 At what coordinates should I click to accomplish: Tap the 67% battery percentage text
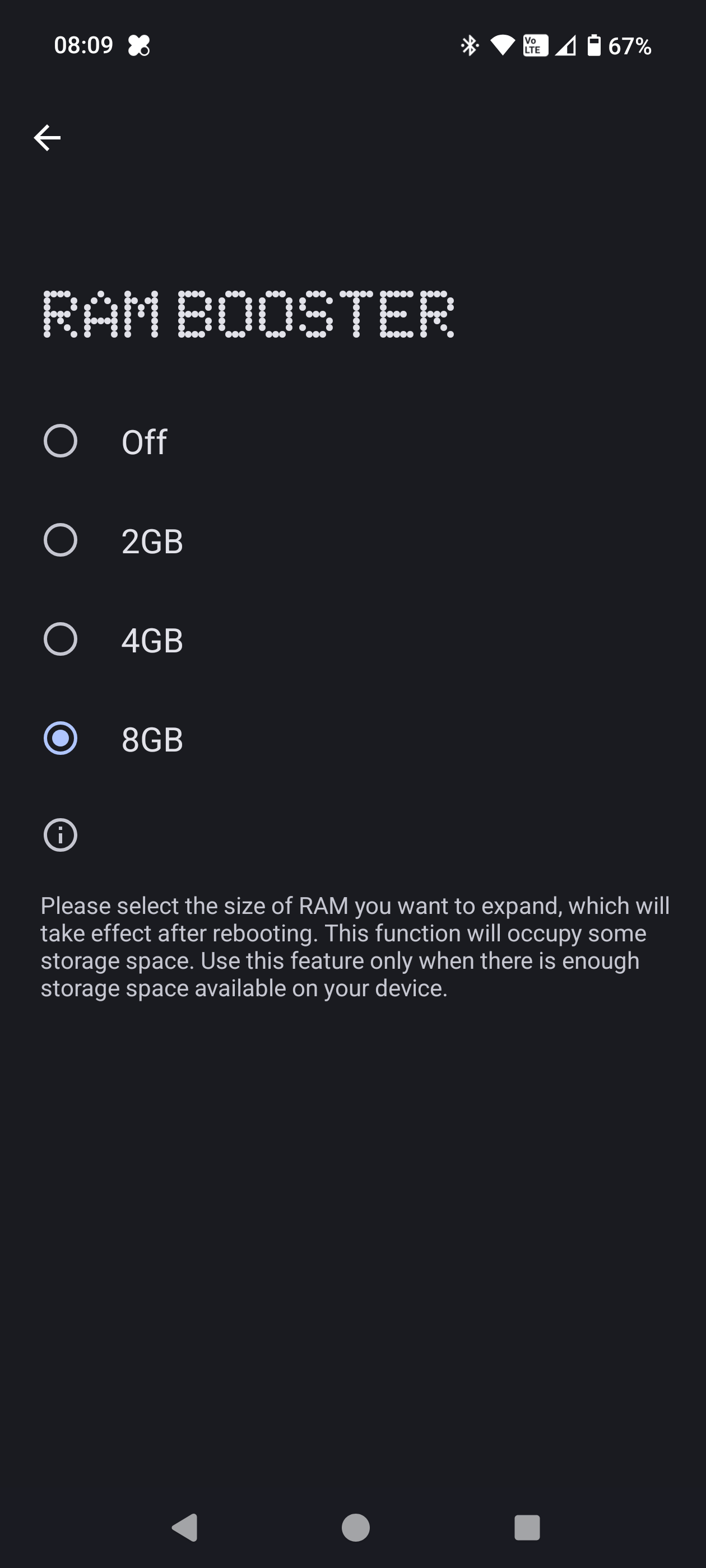coord(630,46)
